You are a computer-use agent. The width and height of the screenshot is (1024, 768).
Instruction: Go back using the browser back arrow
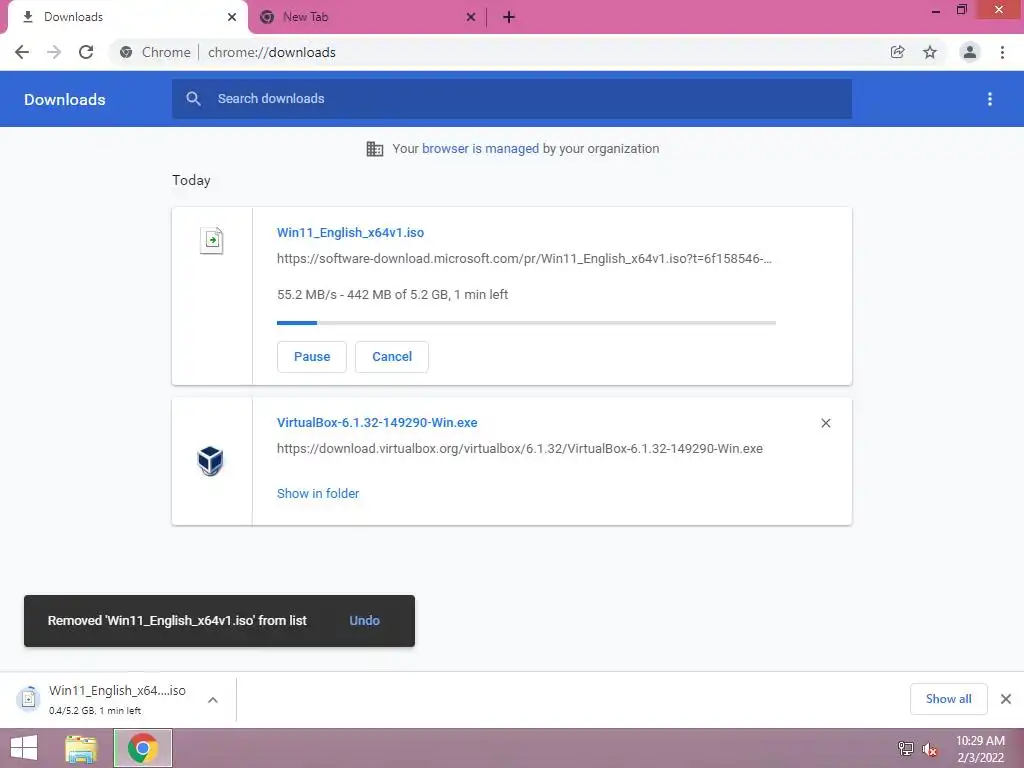pos(22,52)
